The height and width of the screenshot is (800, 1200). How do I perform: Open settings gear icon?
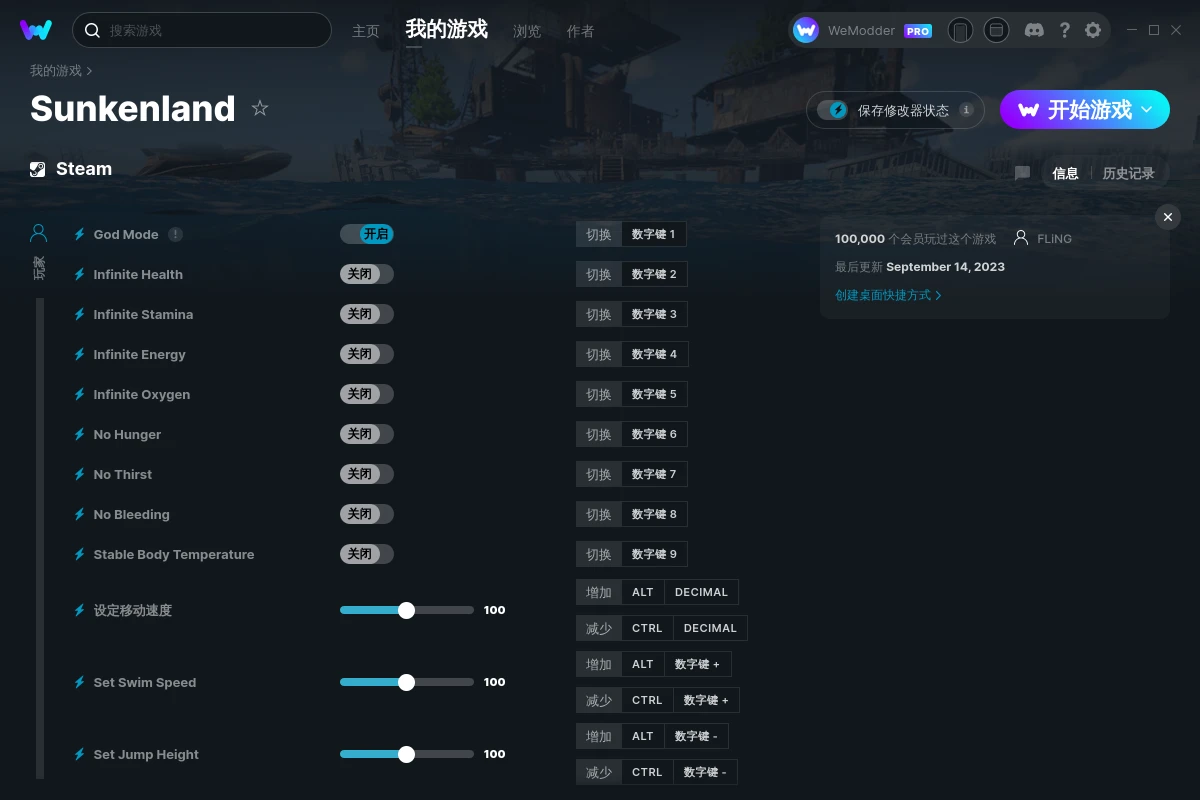coord(1093,30)
